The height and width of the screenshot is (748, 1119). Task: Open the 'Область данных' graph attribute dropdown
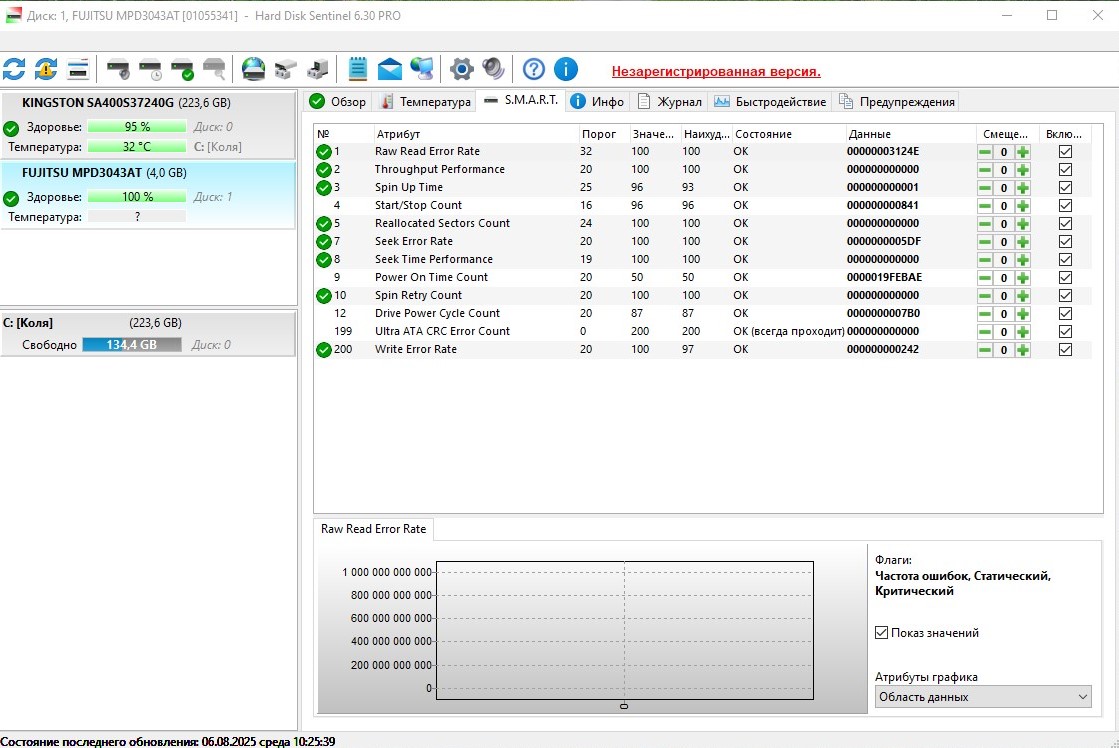983,697
